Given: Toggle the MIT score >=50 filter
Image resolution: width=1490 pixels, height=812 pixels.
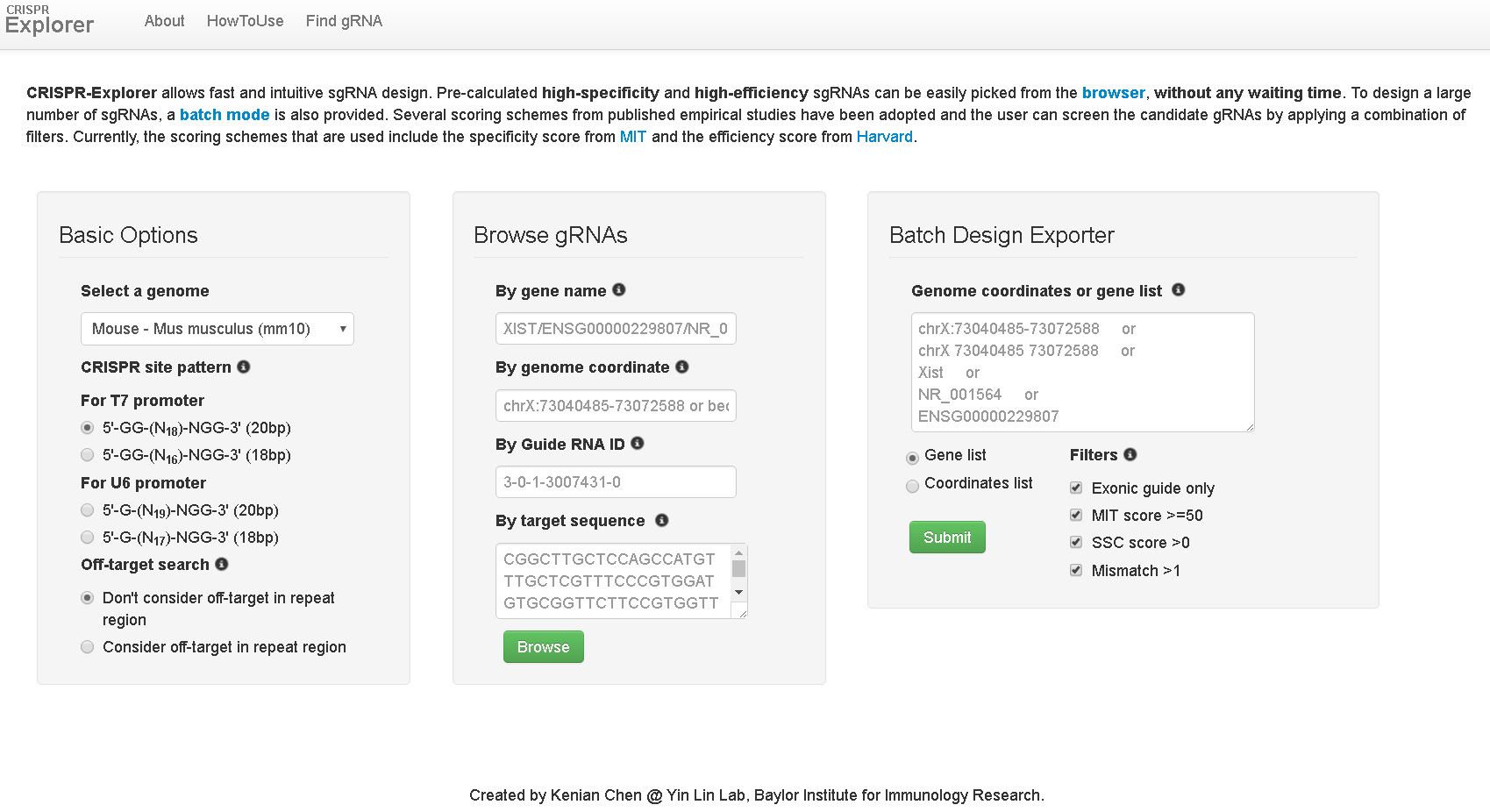Looking at the screenshot, I should coord(1076,515).
